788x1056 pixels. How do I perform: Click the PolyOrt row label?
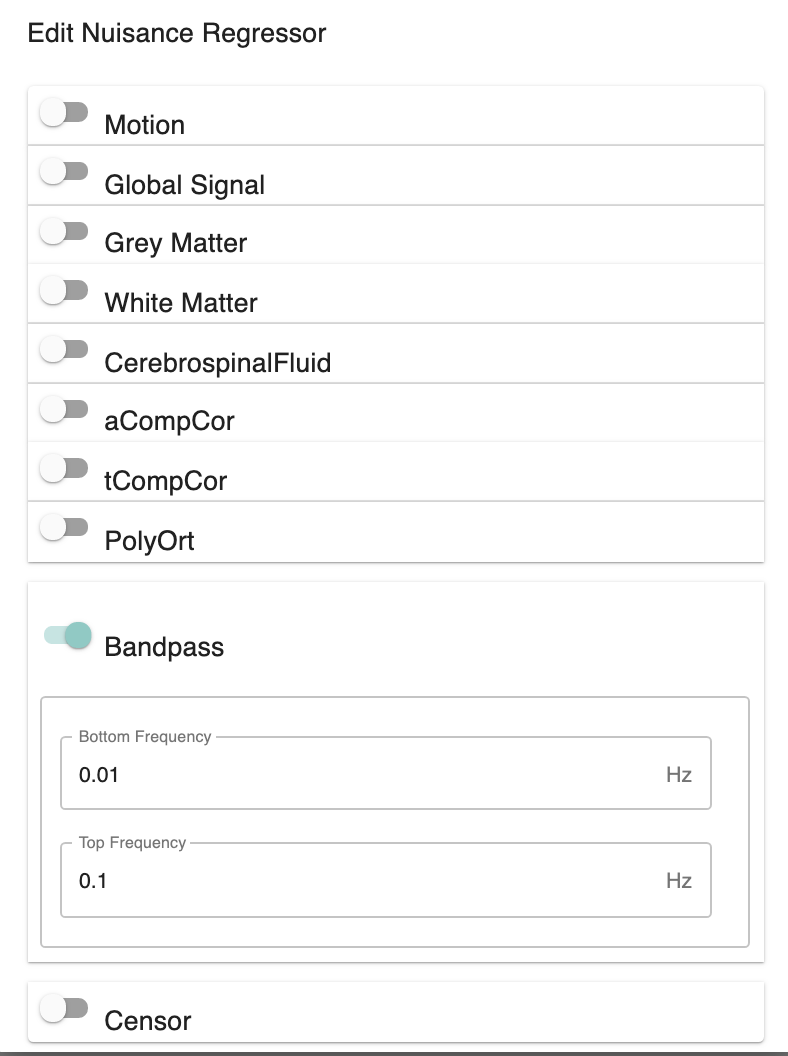coord(149,541)
